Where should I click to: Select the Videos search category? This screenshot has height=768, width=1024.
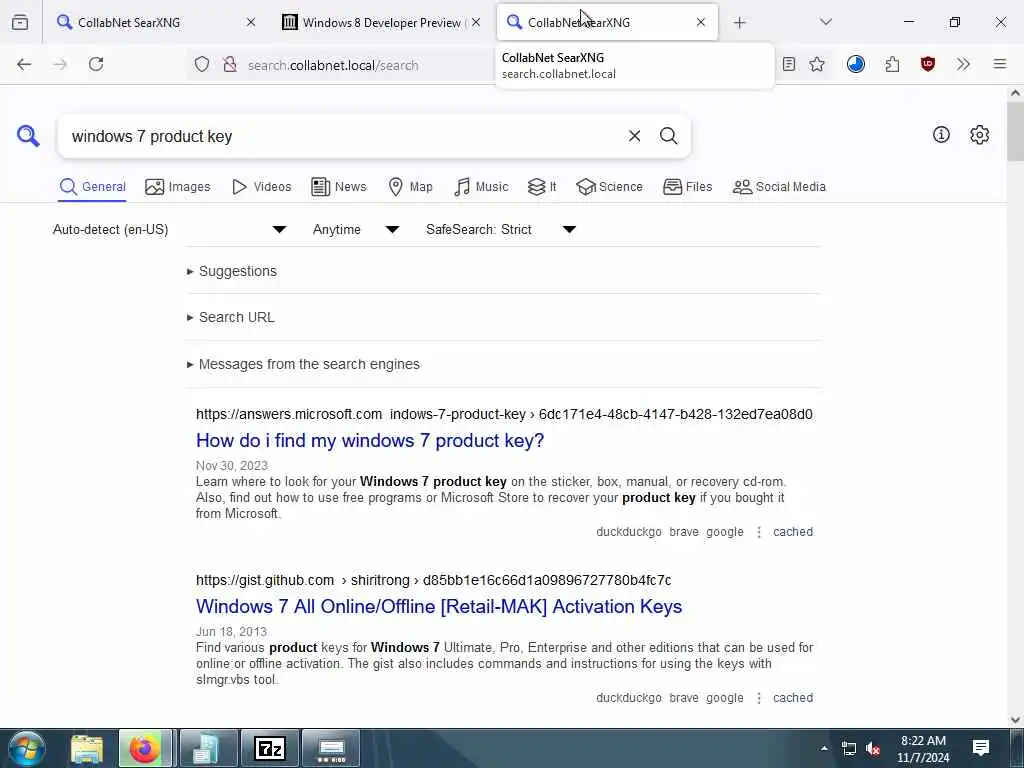pos(261,187)
